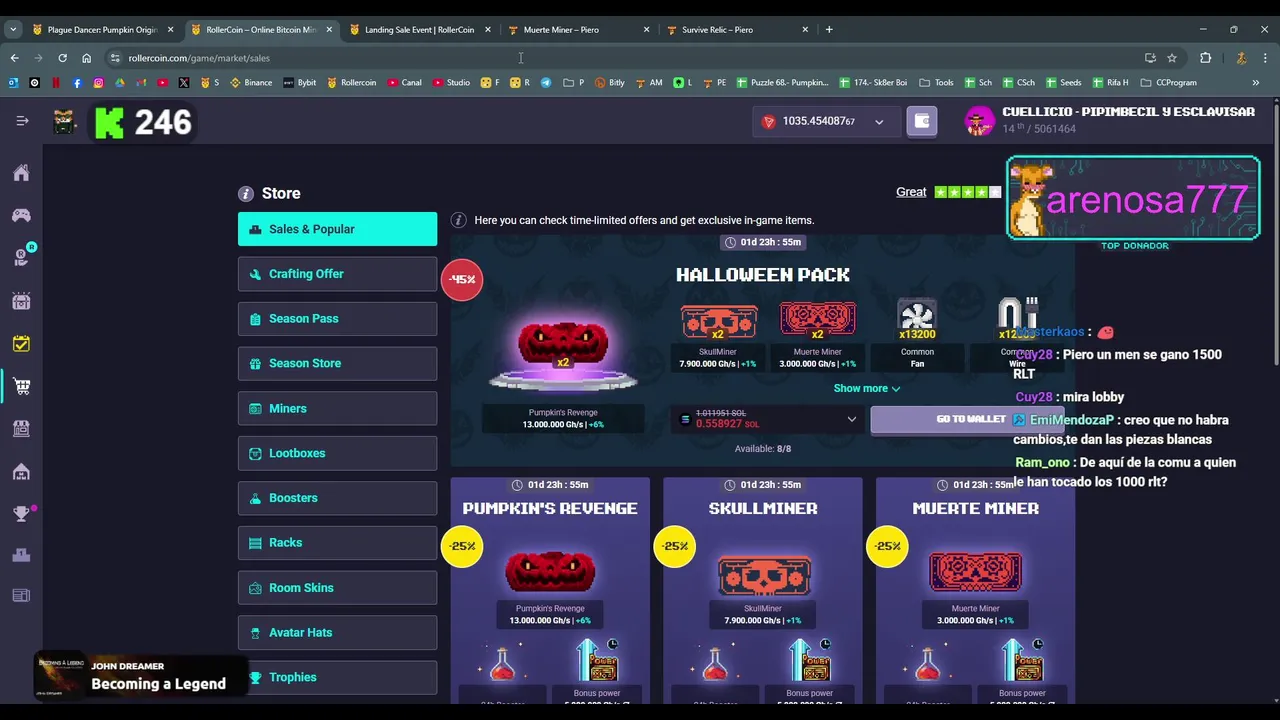Click Muerte Miner item in Halloween Pack
The width and height of the screenshot is (1280, 720).
pyautogui.click(x=817, y=335)
